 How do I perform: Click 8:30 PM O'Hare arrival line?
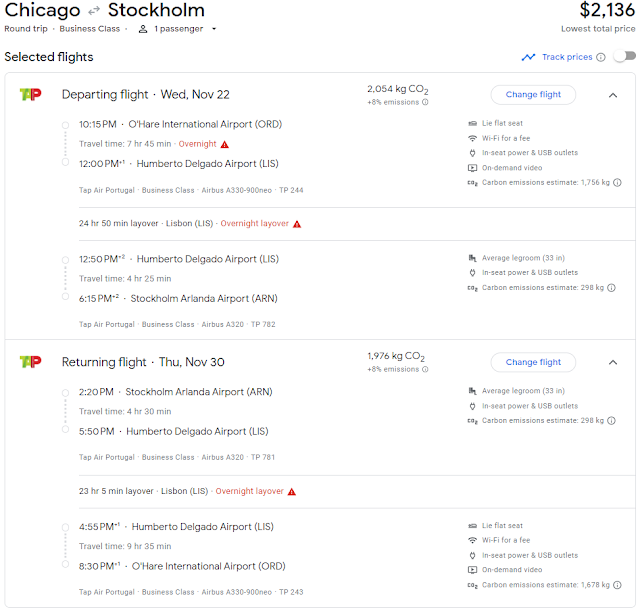[x=182, y=566]
